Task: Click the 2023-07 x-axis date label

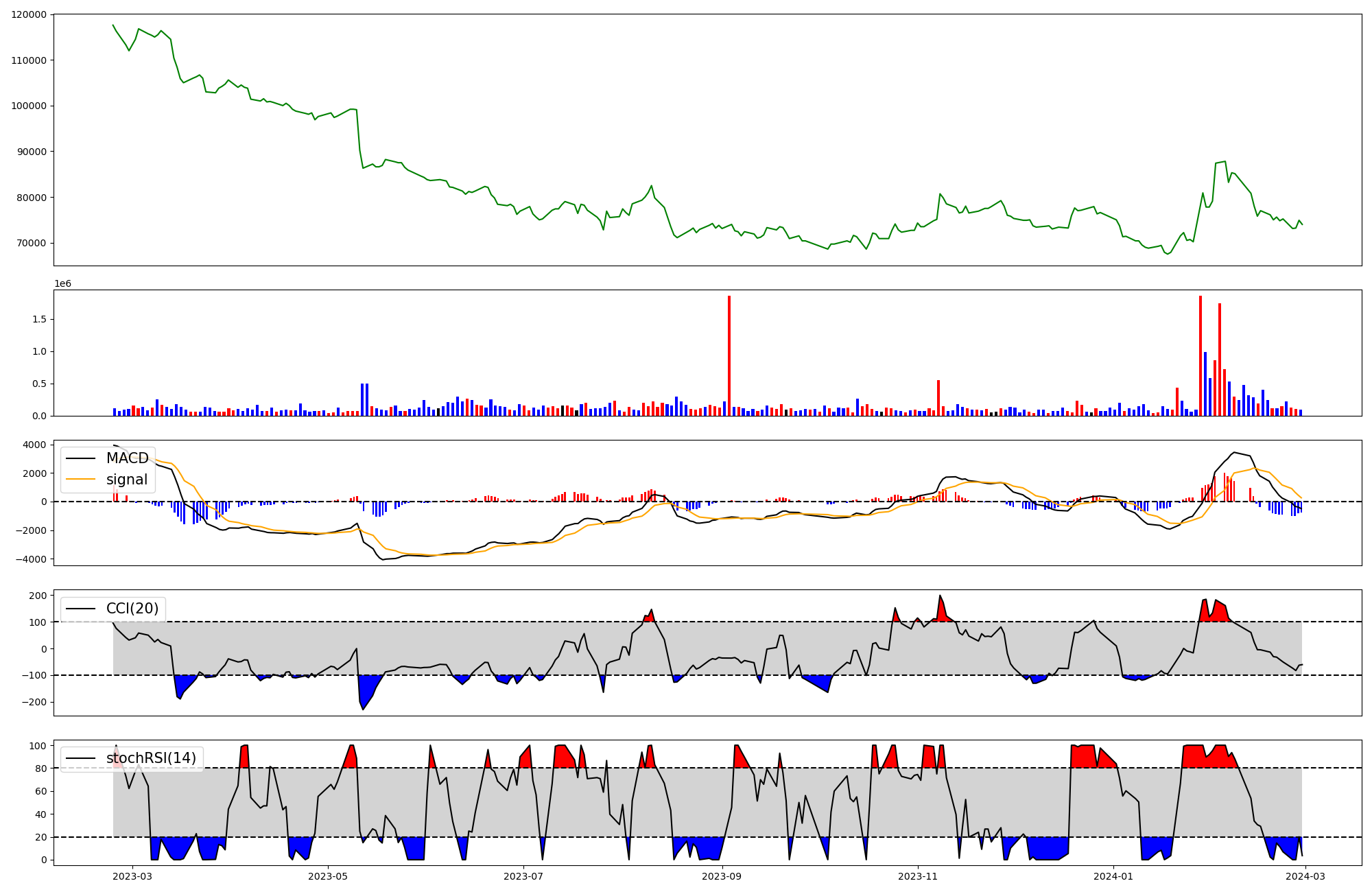Action: pos(523,876)
